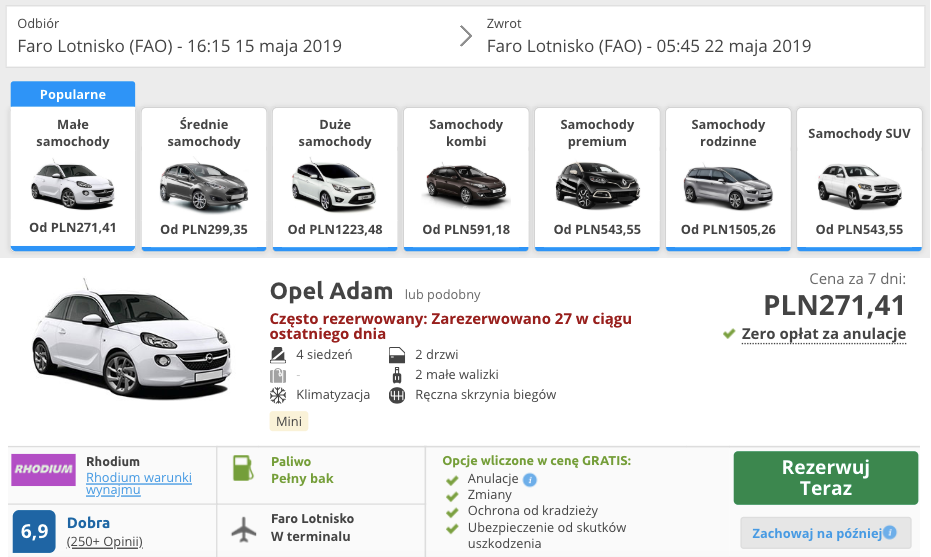Viewport: 931px width, 557px height.
Task: Select the Samochody rodzinne category
Action: pyautogui.click(x=728, y=178)
